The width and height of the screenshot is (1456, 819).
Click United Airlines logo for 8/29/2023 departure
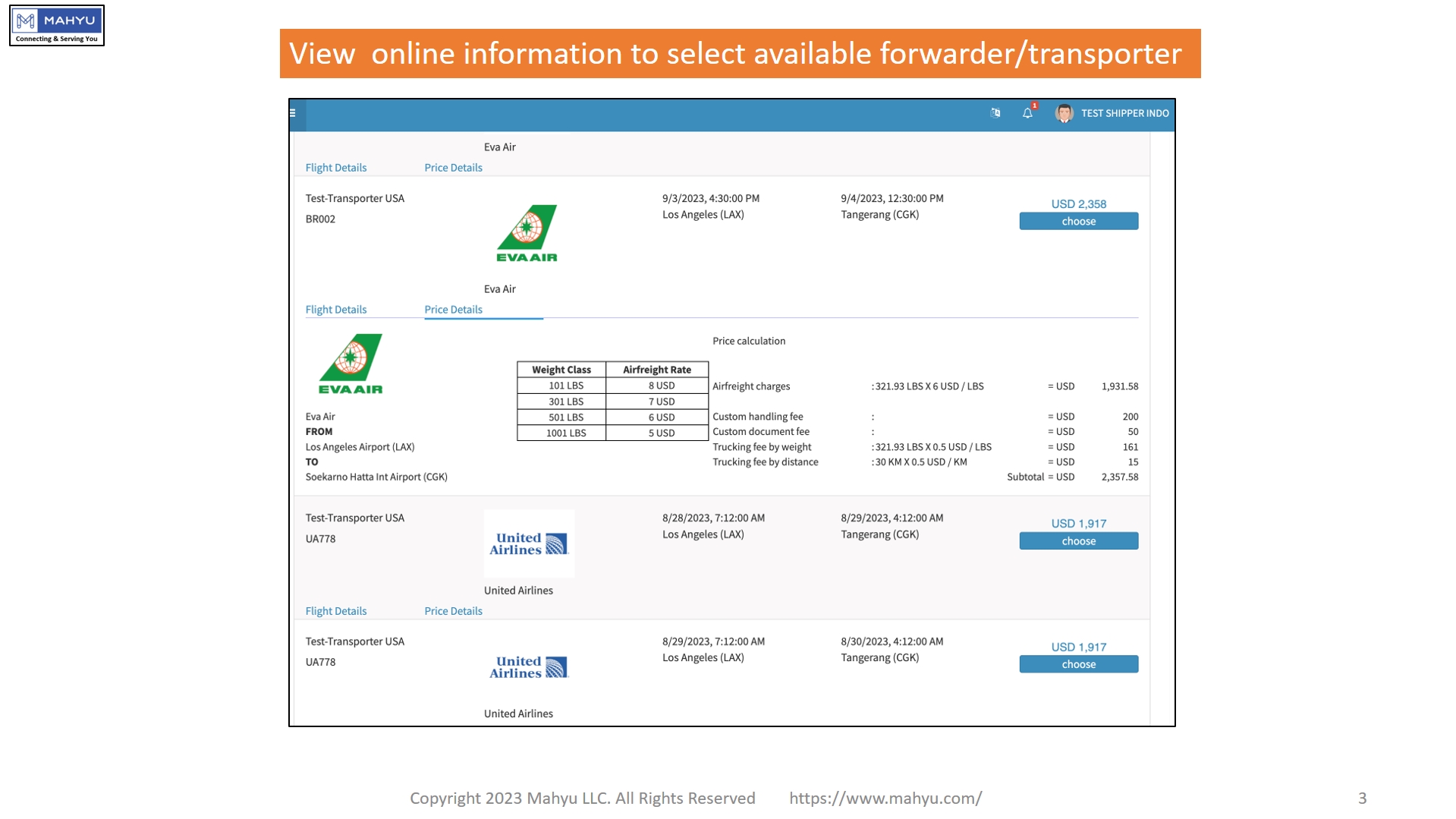pyautogui.click(x=529, y=666)
